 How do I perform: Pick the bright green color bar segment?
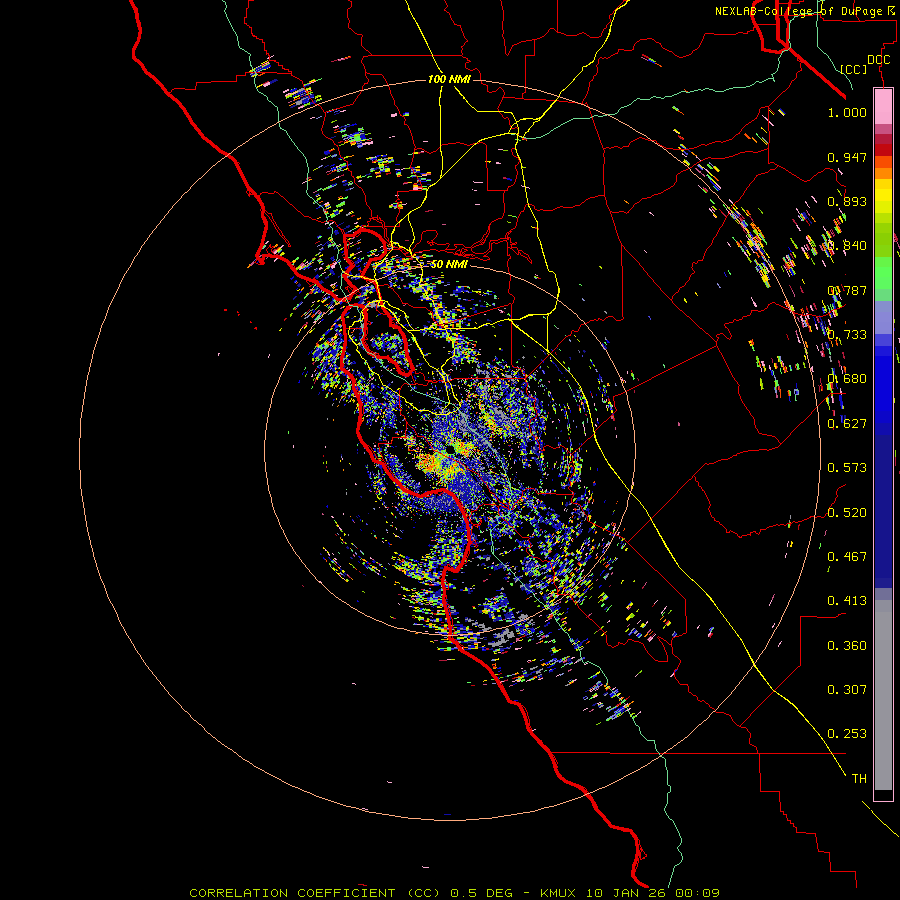[x=883, y=273]
